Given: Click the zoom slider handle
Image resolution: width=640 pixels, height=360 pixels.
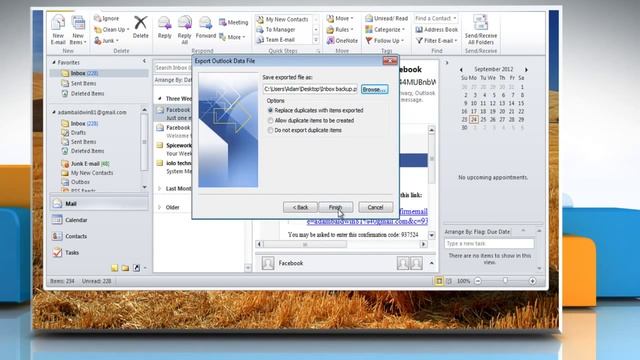Looking at the screenshot, I should coord(505,281).
